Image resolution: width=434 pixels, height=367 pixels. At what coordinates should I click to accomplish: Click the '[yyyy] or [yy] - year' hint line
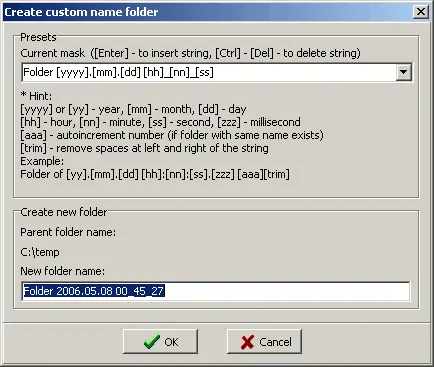pos(133,109)
